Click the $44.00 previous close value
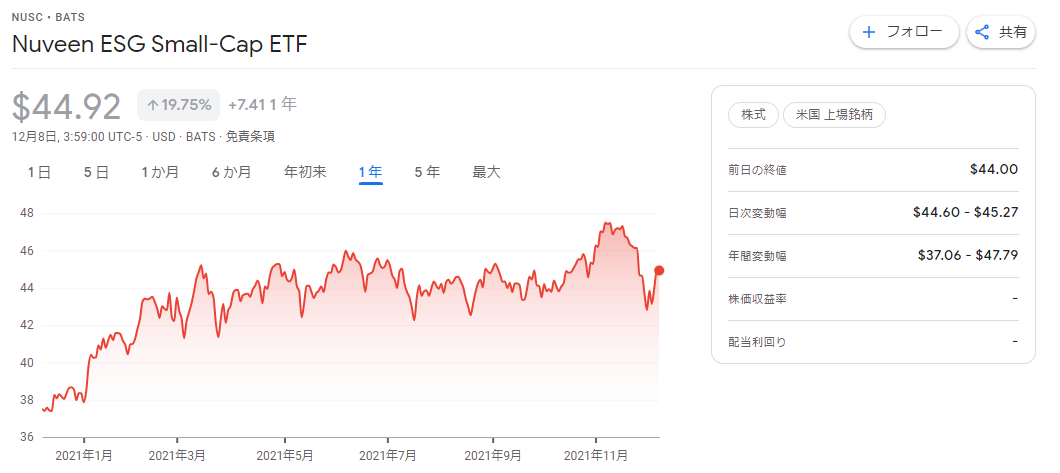Screen dimensions: 1060x473 point(994,170)
